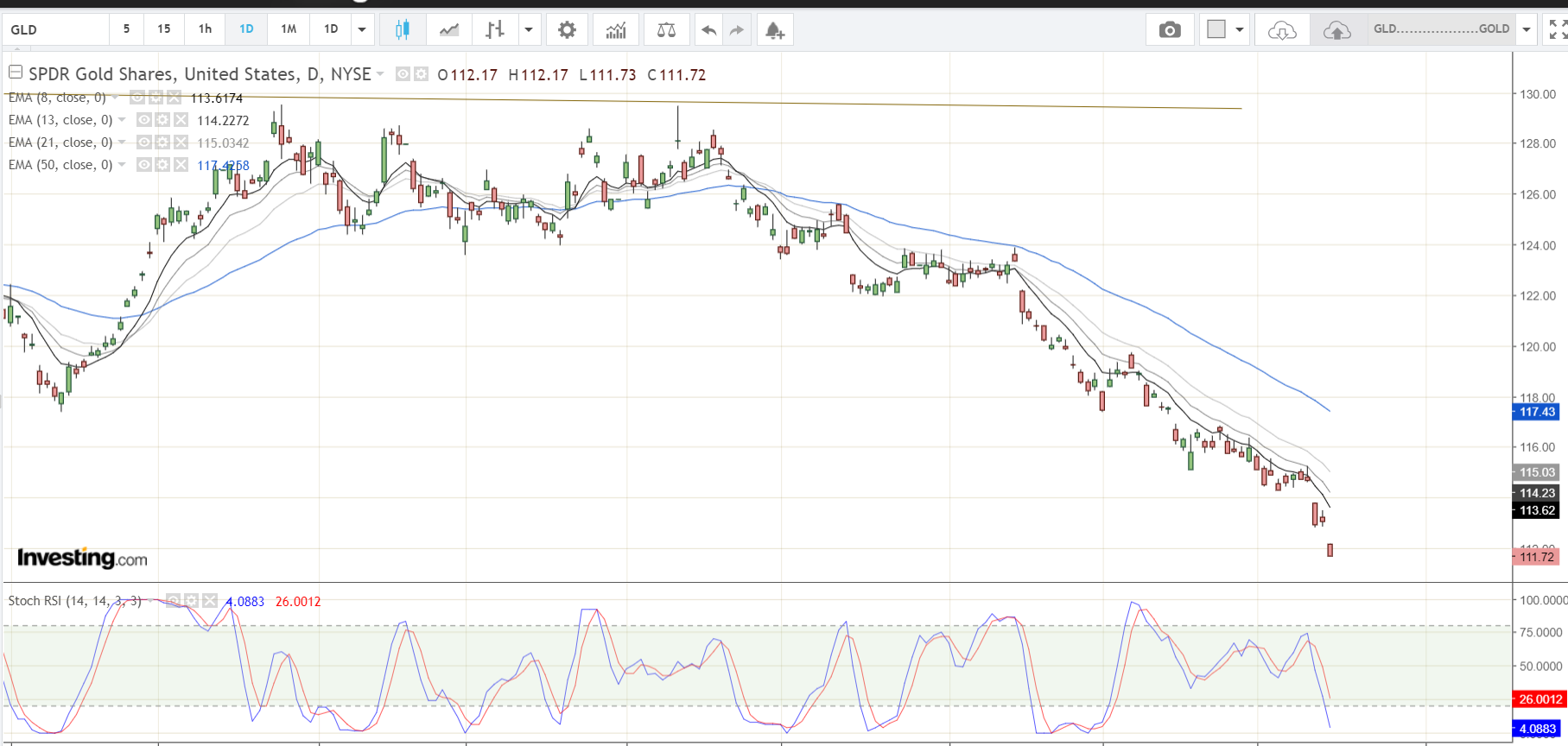The image size is (1568, 746).
Task: Open settings for EMA 8 indicator
Action: click(156, 98)
